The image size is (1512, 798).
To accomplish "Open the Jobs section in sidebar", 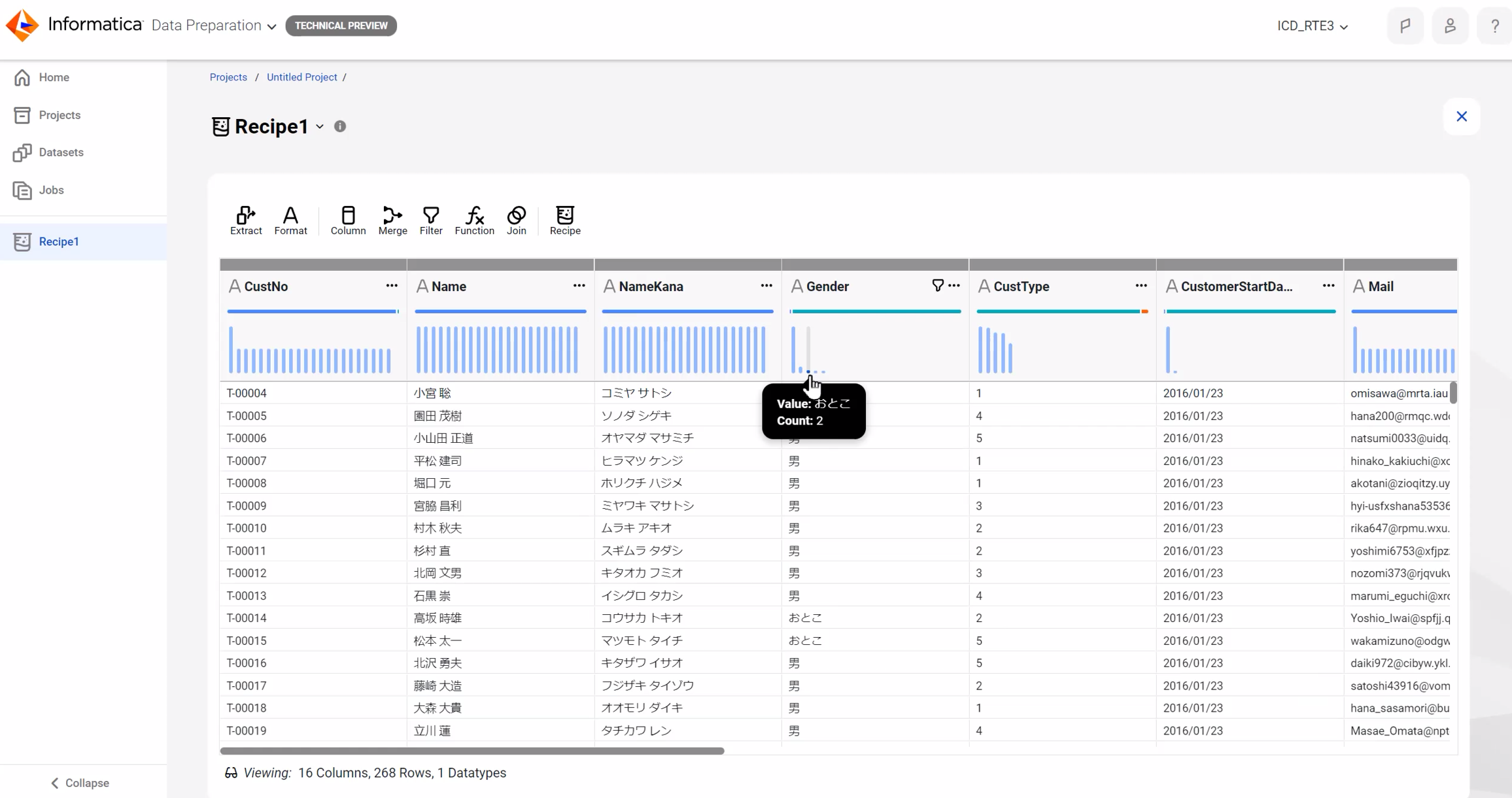I will [x=51, y=190].
